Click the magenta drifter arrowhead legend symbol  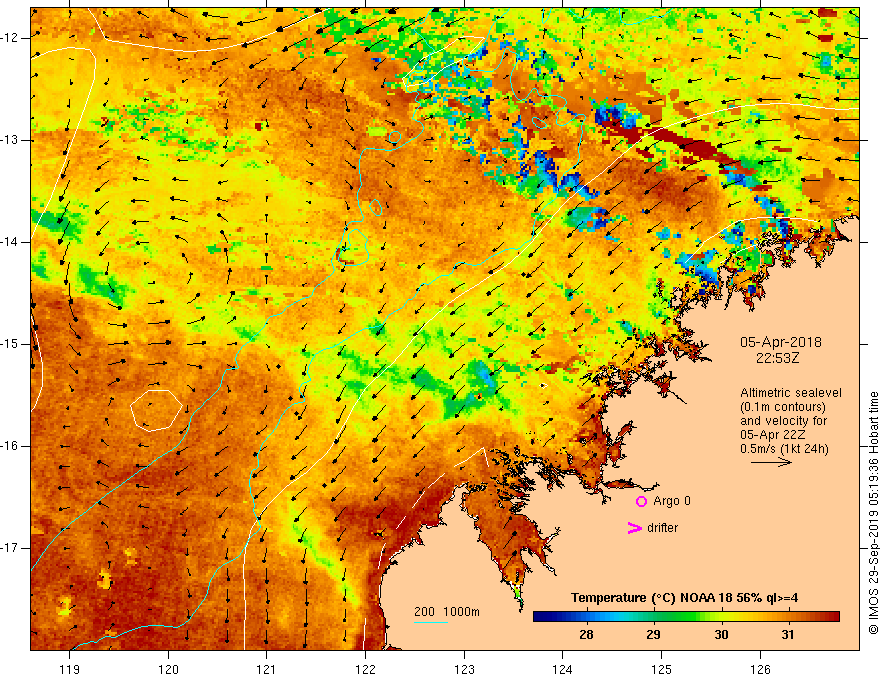point(634,528)
